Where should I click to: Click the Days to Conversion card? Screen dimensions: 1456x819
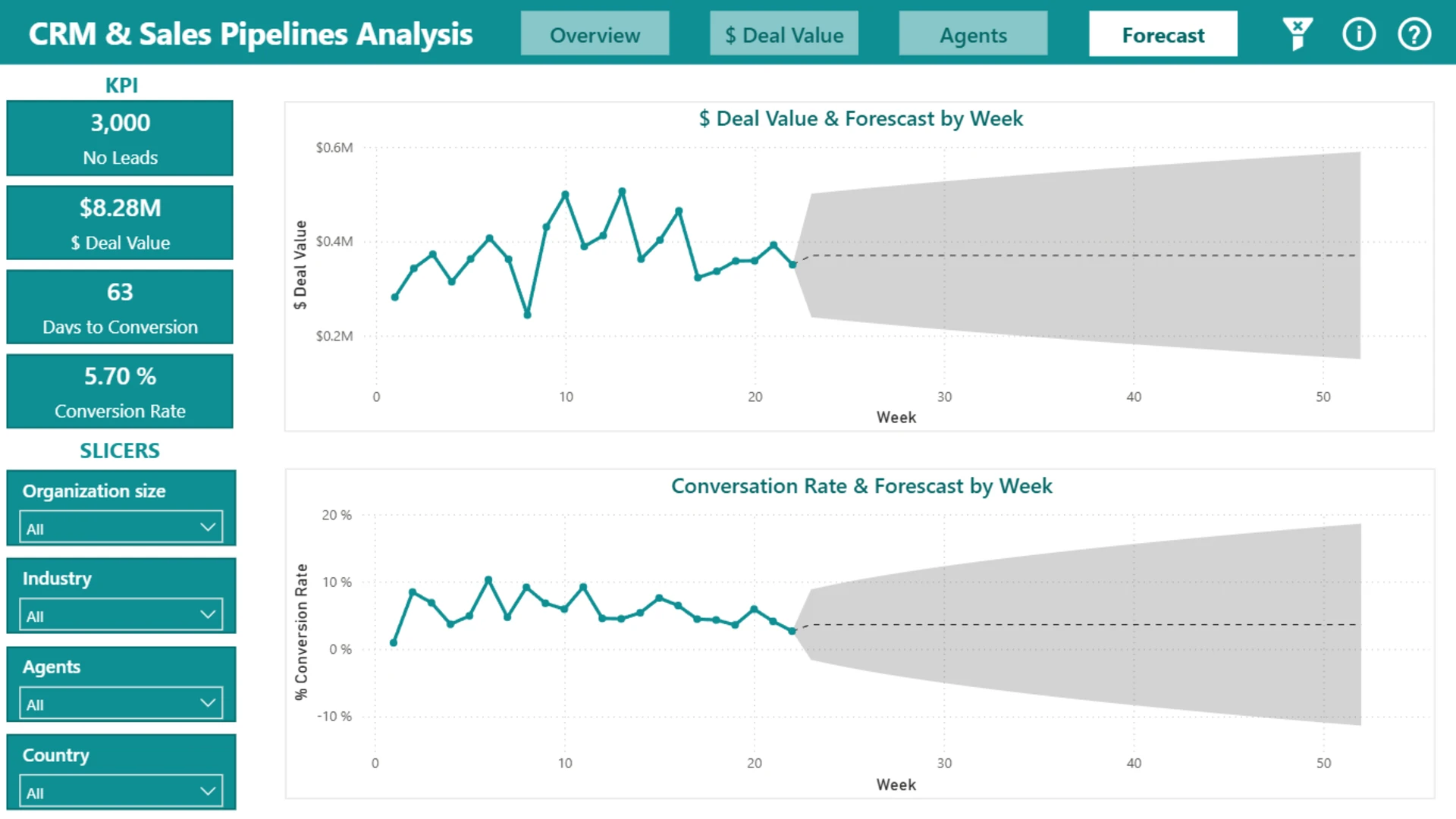120,307
